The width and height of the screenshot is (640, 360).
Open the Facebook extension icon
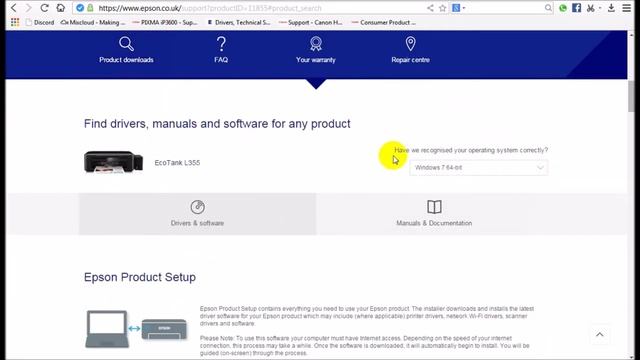576,8
